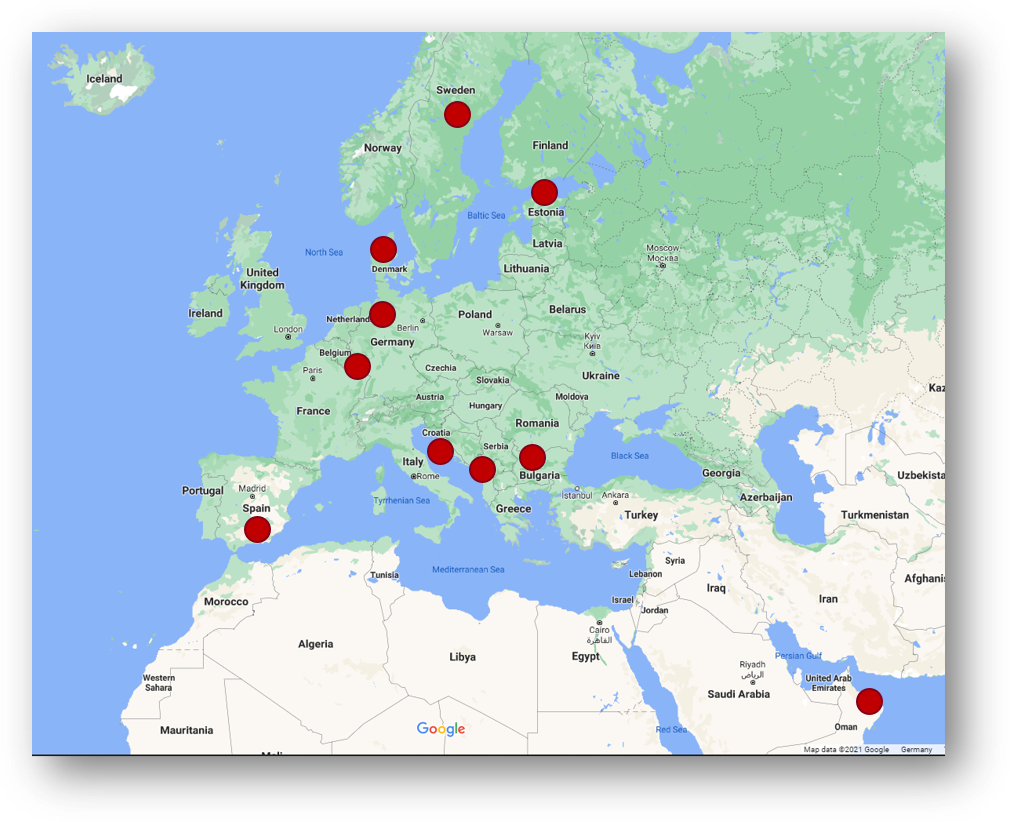
Task: Select the red marker south of Serbia
Action: point(482,469)
